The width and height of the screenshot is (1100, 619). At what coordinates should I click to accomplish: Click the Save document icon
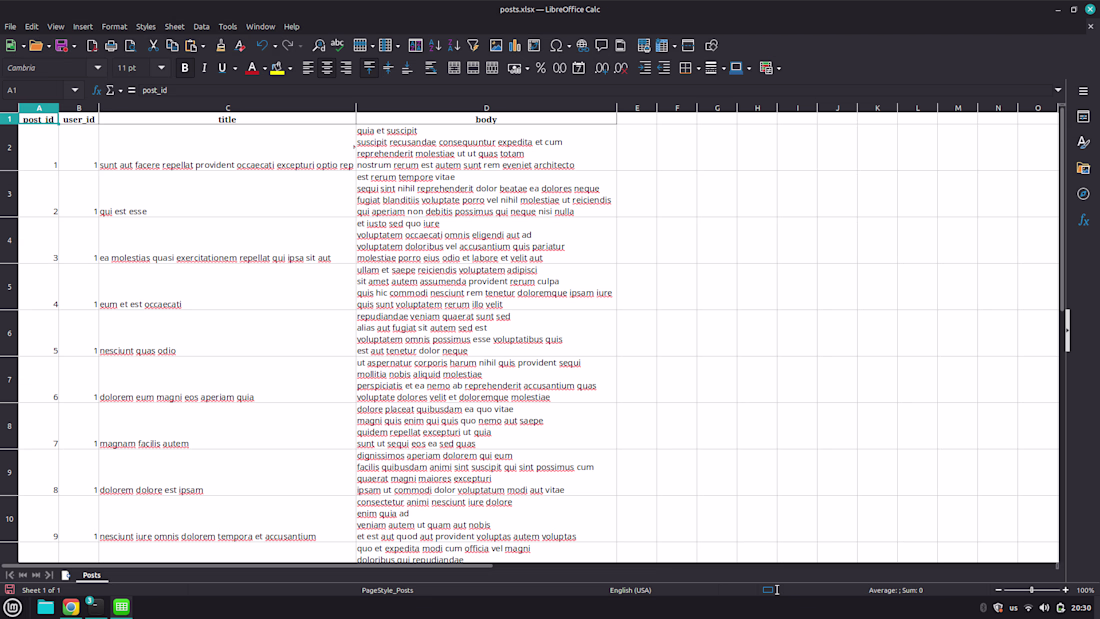(62, 46)
